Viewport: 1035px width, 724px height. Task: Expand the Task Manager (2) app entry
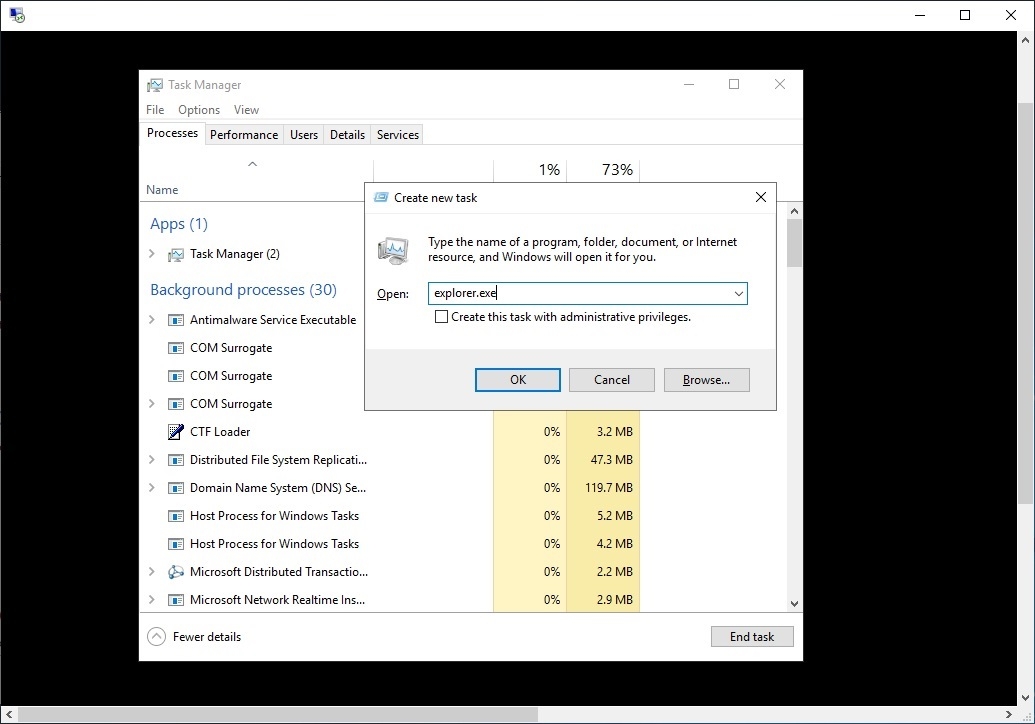click(152, 254)
